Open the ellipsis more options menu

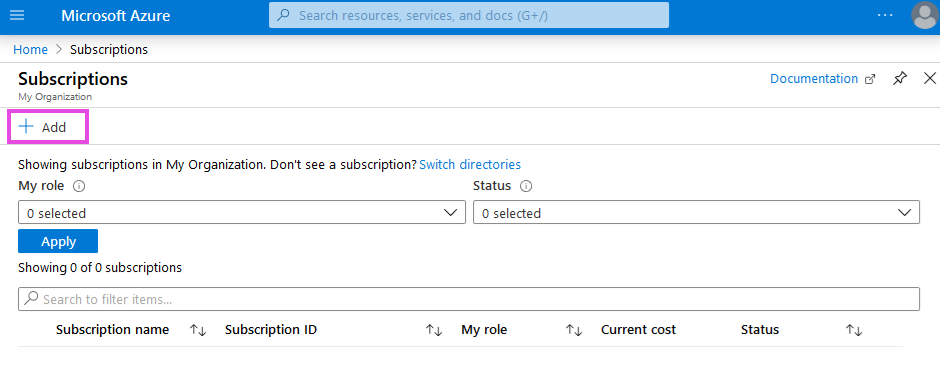885,15
